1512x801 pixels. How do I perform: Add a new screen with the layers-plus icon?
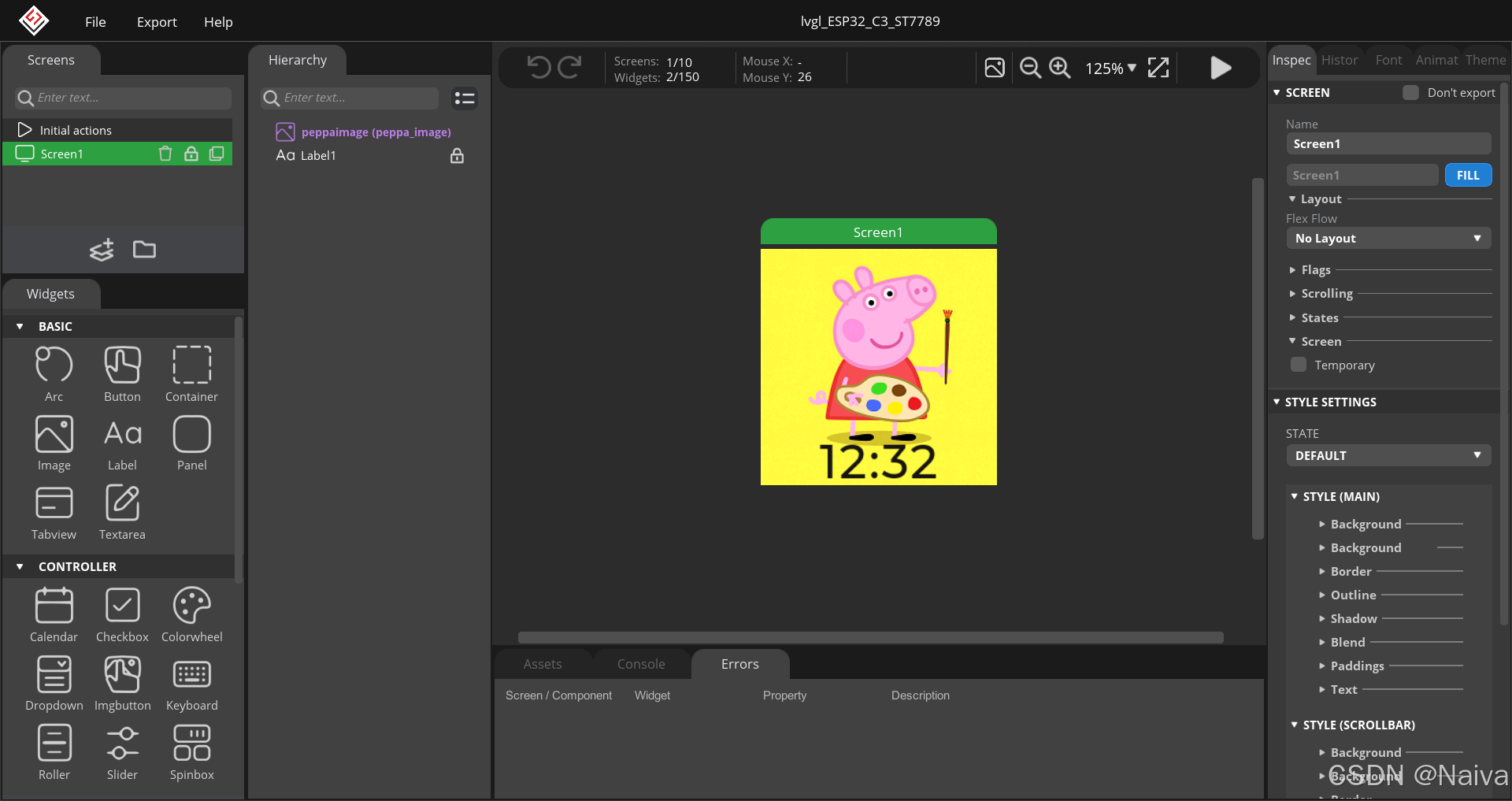pyautogui.click(x=102, y=250)
